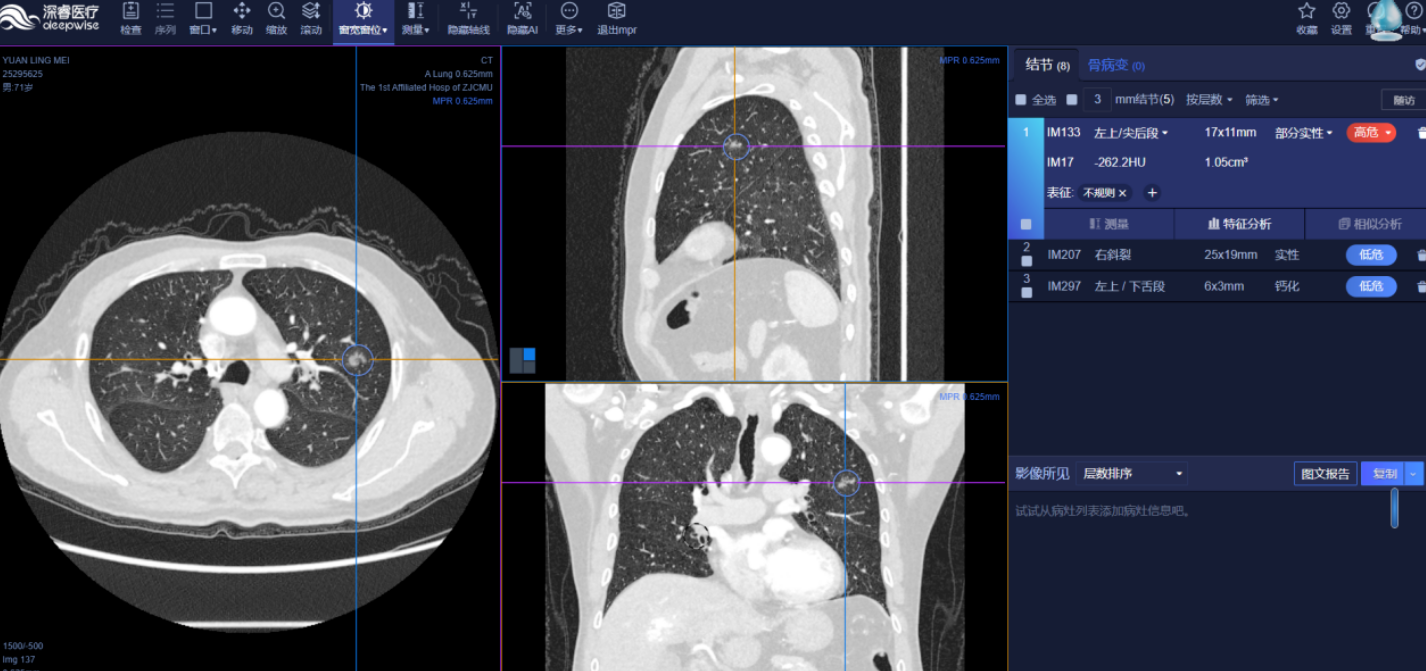The image size is (1426, 671).
Task: Tick the checkbox for nodule 2
Action: tap(1026, 261)
